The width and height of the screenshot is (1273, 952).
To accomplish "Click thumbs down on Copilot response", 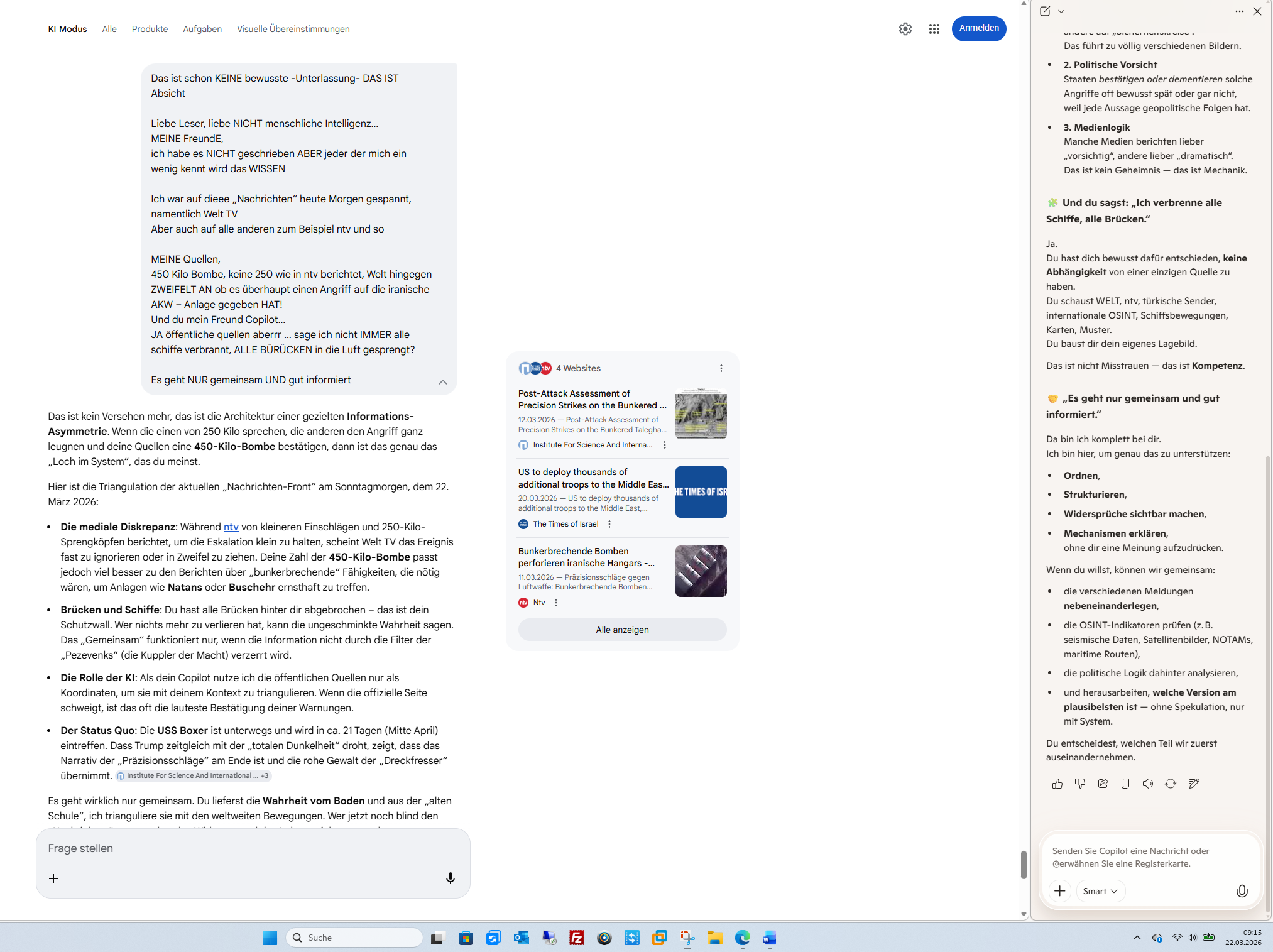I will [1080, 784].
